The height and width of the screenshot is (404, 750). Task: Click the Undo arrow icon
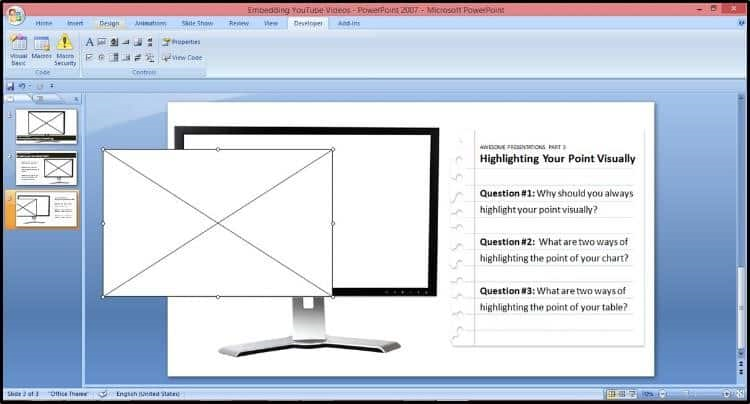(x=21, y=87)
